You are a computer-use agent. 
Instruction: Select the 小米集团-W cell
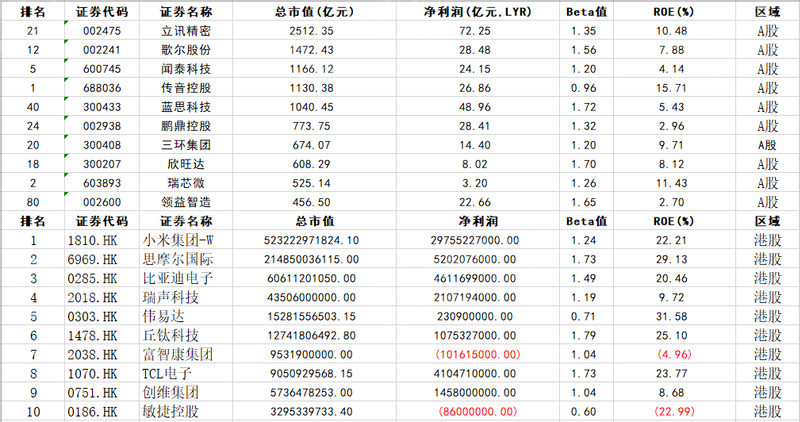186,240
